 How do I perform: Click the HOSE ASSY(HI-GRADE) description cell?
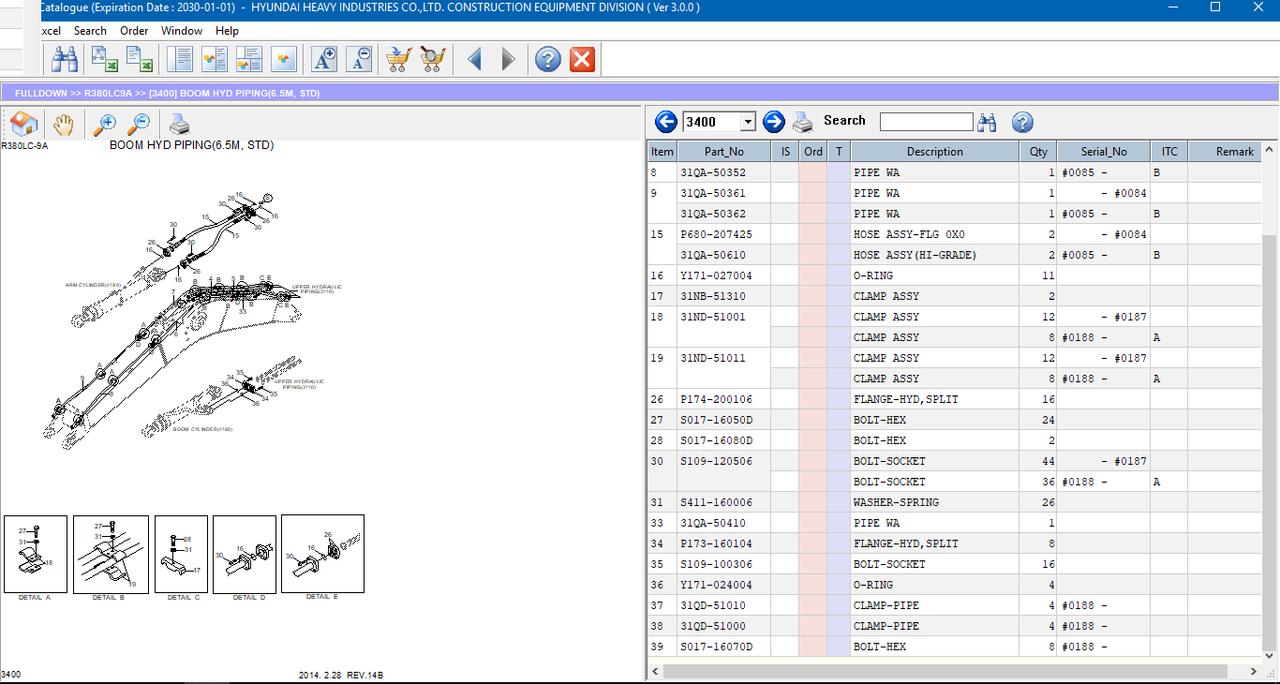click(x=935, y=255)
